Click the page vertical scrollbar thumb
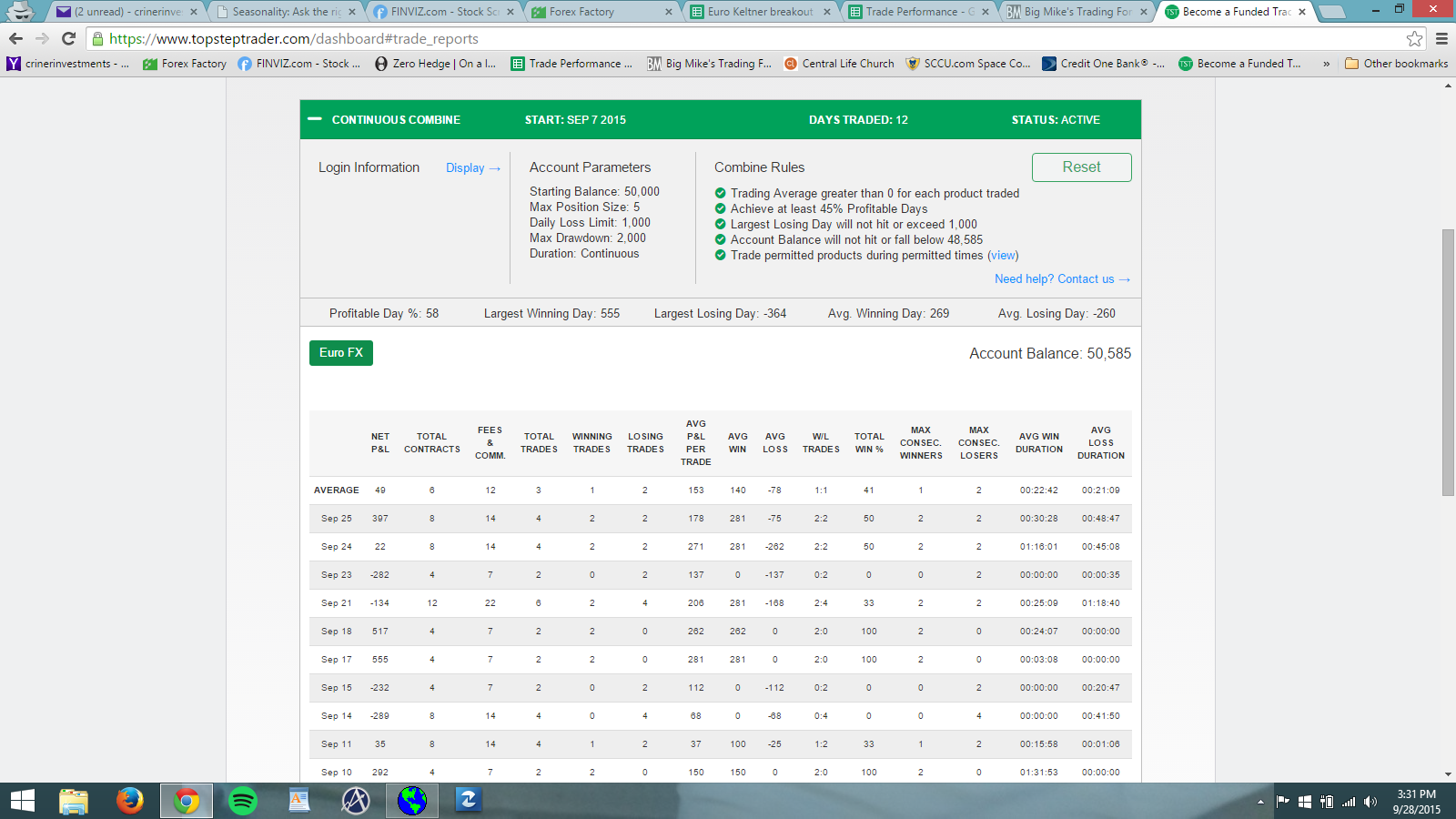The width and height of the screenshot is (1456, 819). tap(1449, 362)
